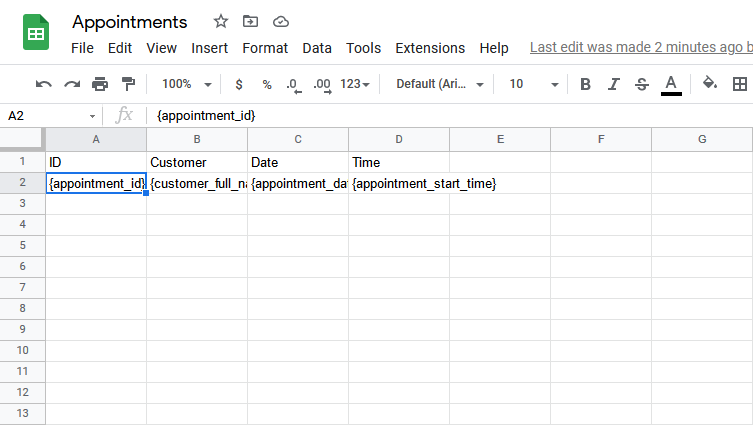Expand the font family dropdown
Viewport: 753px width, 425px height.
click(x=440, y=84)
